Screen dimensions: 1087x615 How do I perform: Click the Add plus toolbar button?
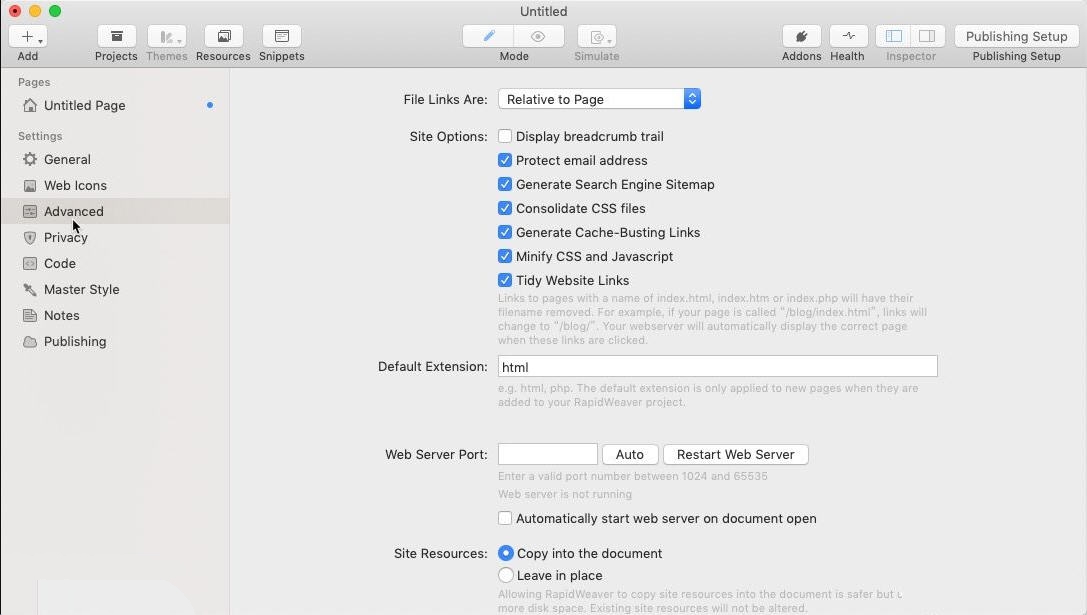coord(28,37)
